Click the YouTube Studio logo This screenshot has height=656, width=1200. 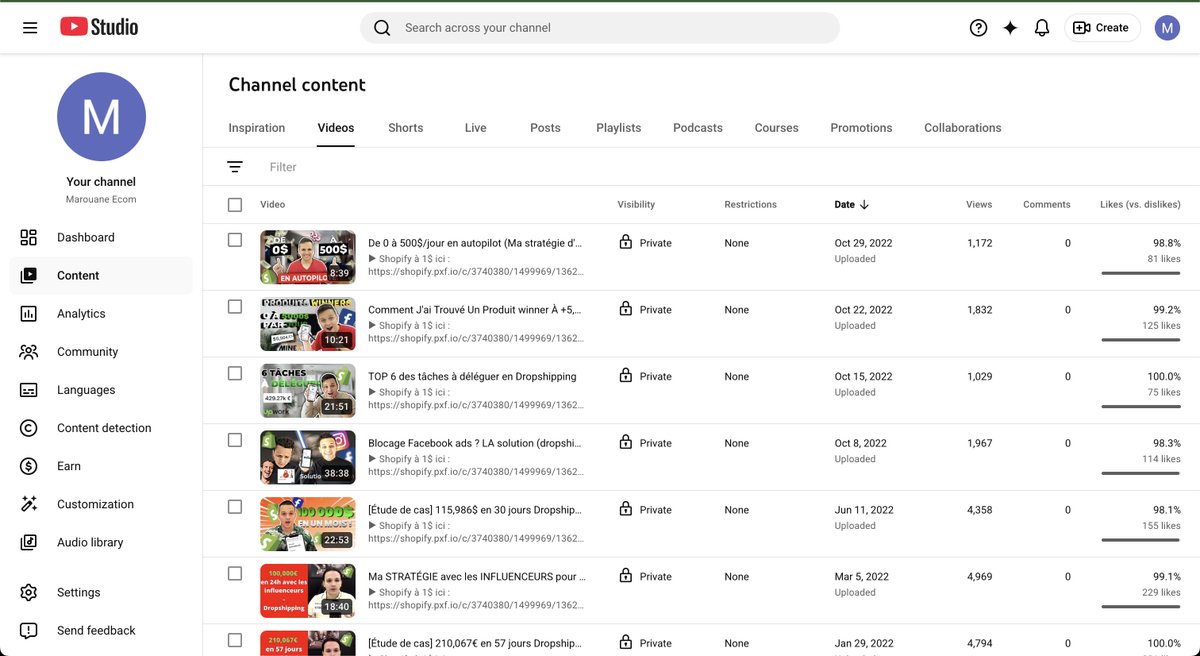pyautogui.click(x=99, y=28)
